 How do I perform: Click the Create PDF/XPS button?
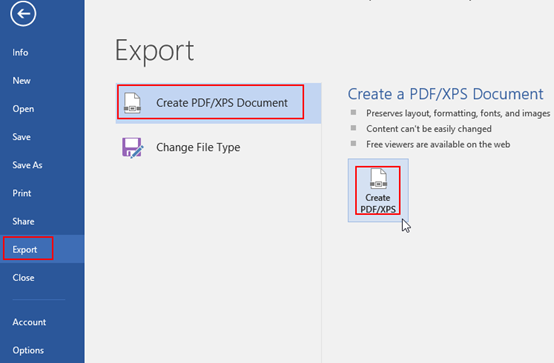(378, 191)
